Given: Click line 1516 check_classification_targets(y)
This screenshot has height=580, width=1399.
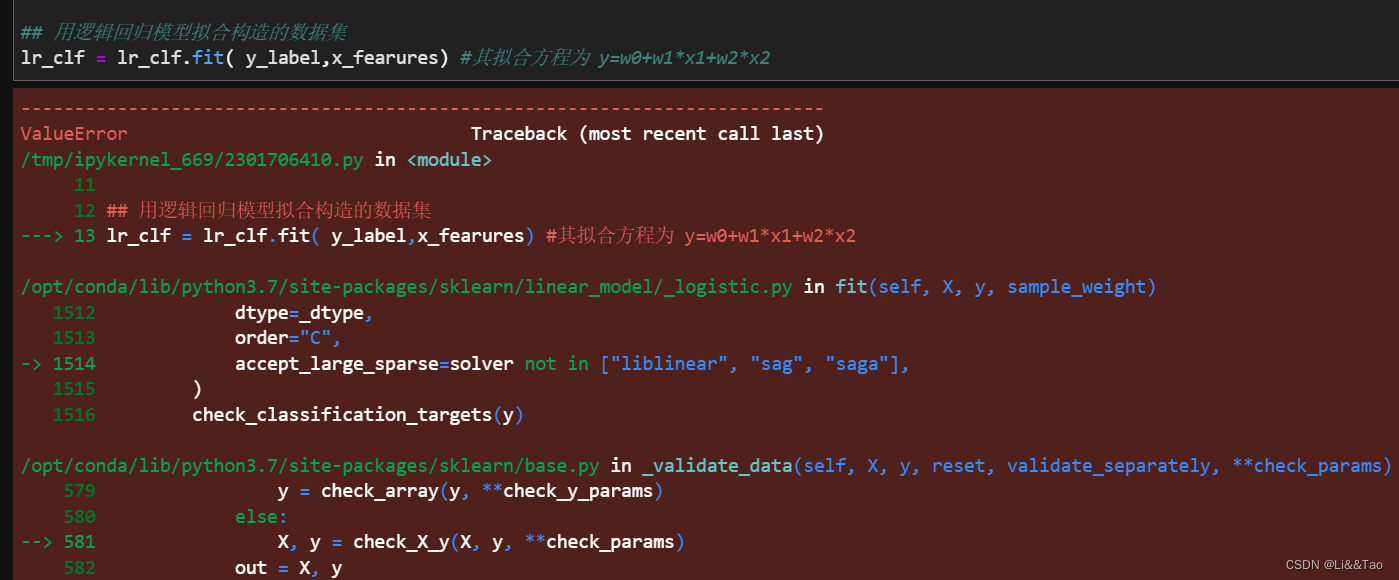Looking at the screenshot, I should [358, 414].
